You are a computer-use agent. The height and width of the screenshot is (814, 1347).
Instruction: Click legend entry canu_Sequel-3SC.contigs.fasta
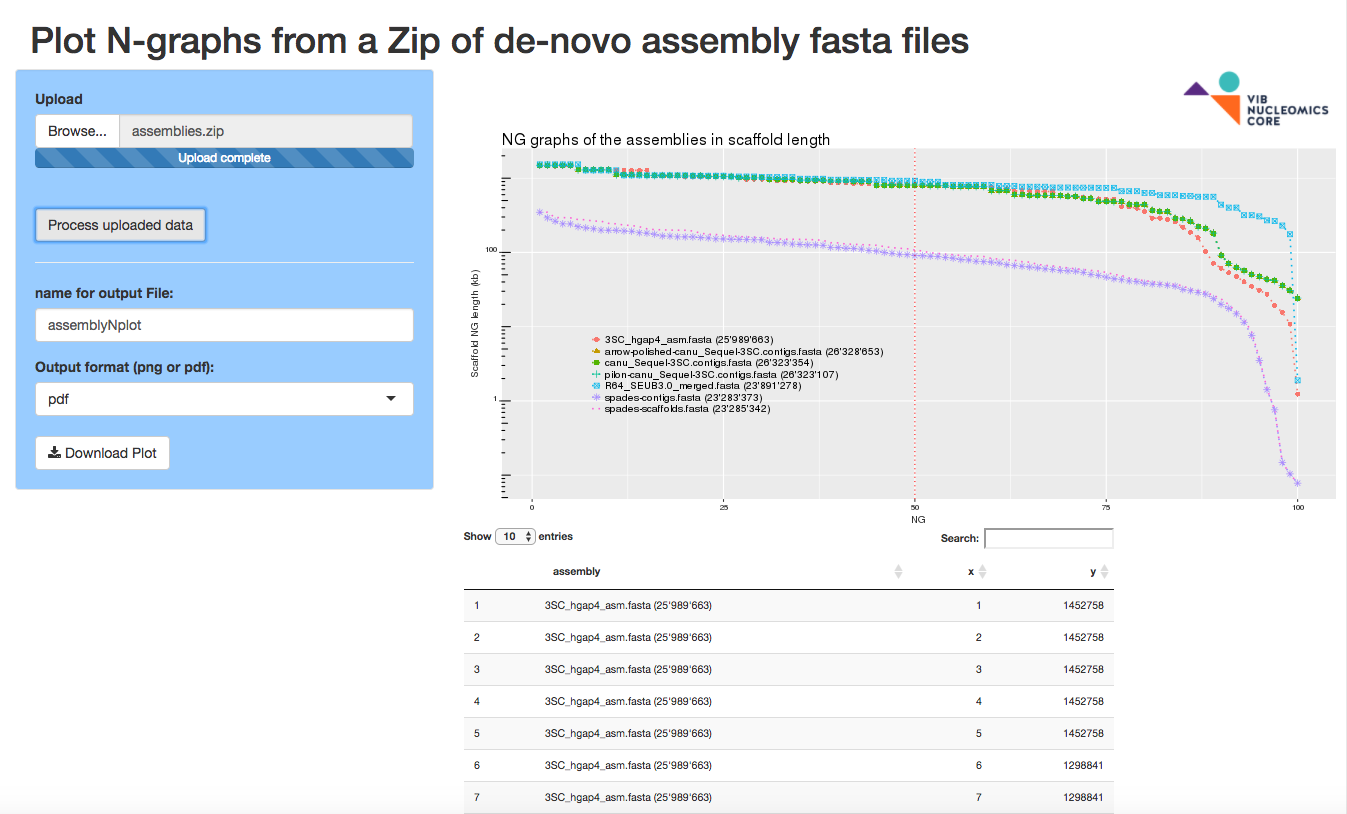[x=708, y=363]
